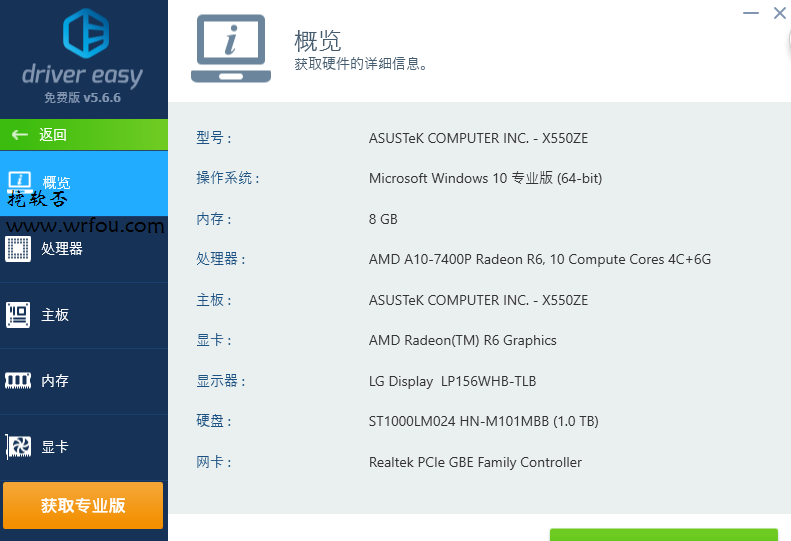Viewport: 791px width, 541px height.
Task: Click the 显卡 label in details list
Action: (x=214, y=340)
